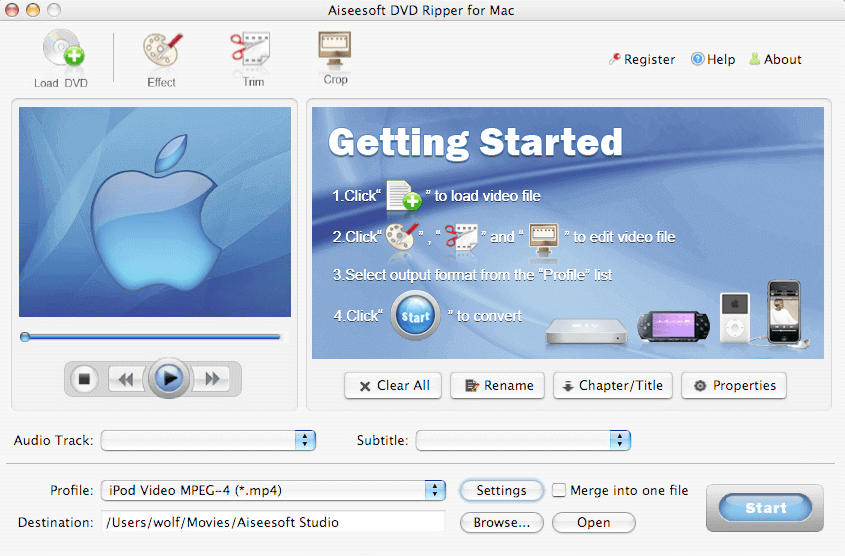Open the About dialog
The width and height of the screenshot is (845, 556).
[x=775, y=59]
